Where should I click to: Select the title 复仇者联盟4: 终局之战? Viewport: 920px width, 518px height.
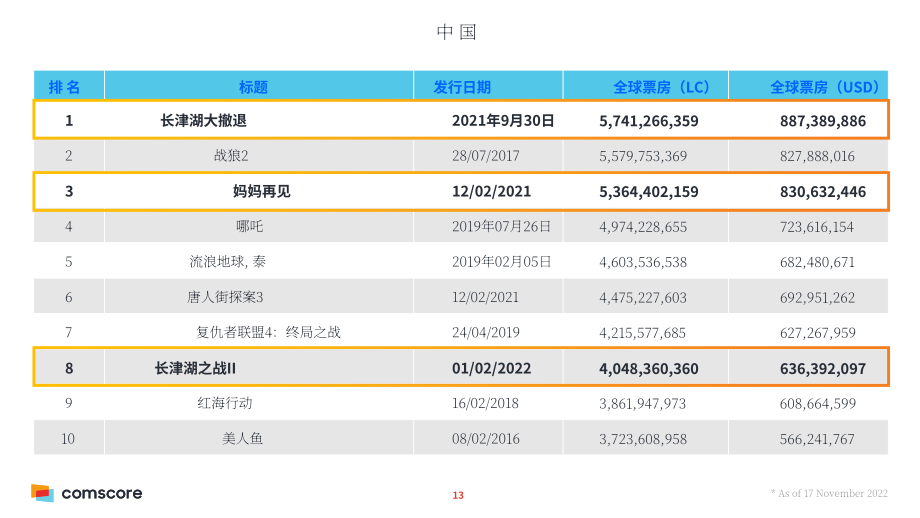coord(268,332)
